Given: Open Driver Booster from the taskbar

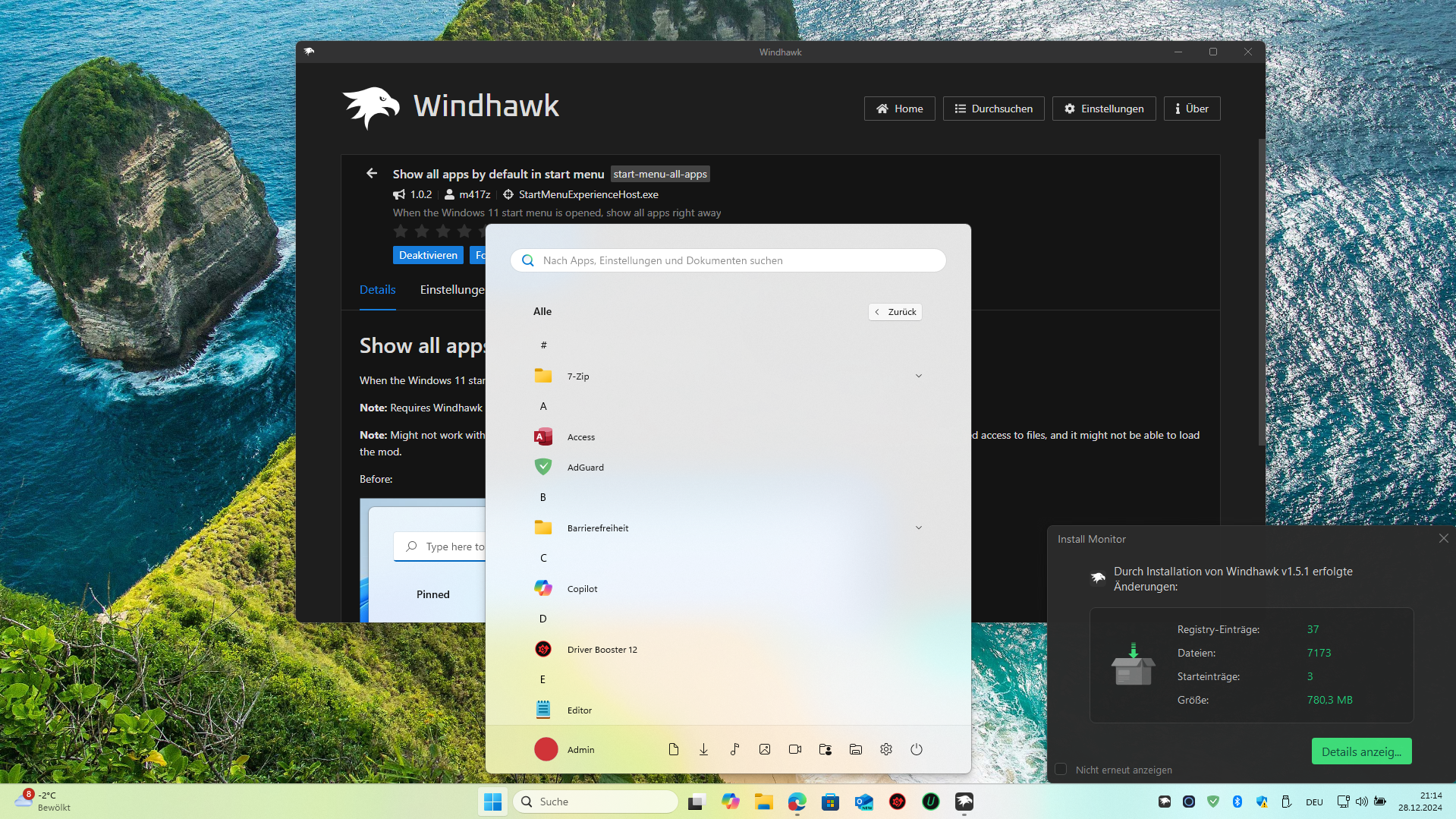Looking at the screenshot, I should [898, 802].
